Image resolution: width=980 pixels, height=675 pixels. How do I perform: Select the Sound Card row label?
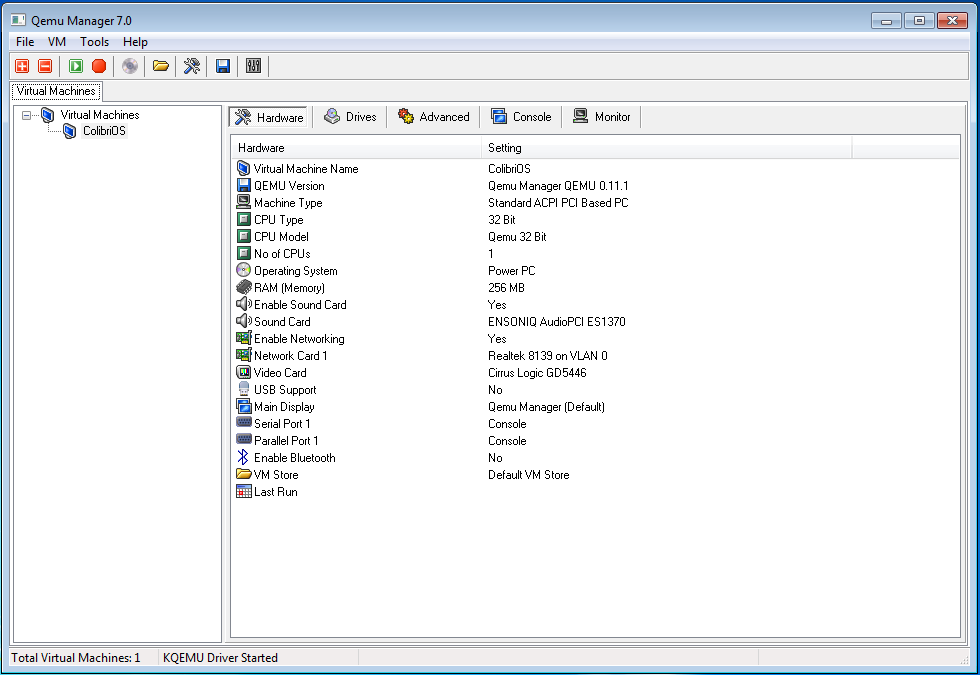(282, 322)
